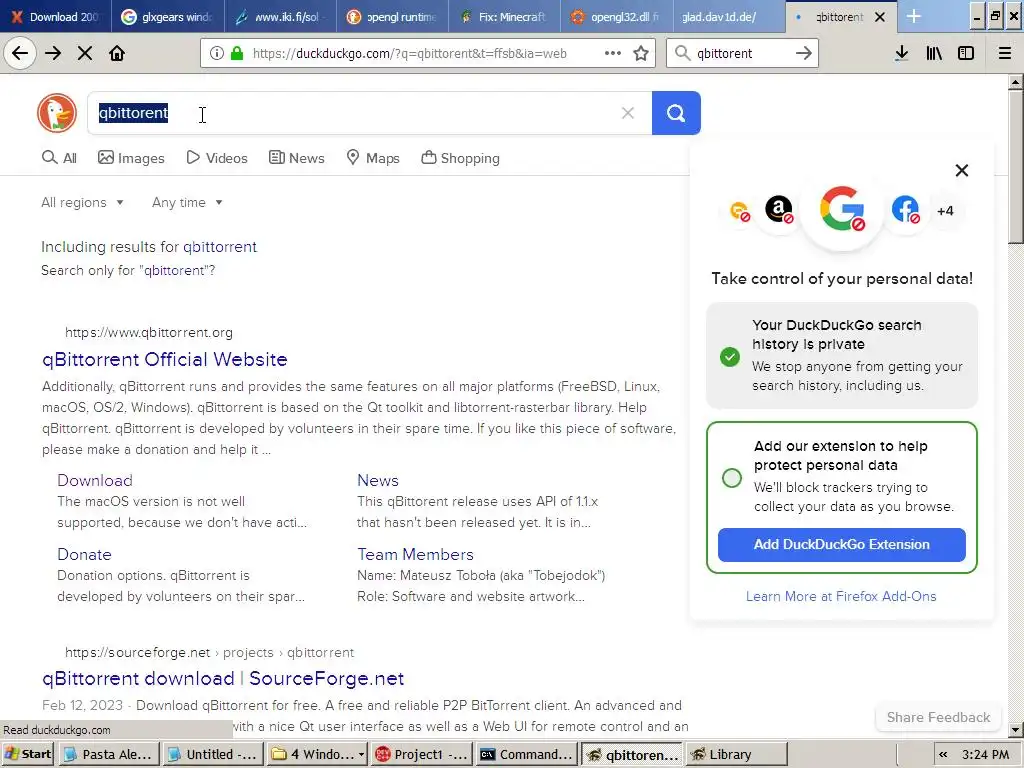
Task: Open Learn More at Firefox Add-Ons
Action: 840,596
